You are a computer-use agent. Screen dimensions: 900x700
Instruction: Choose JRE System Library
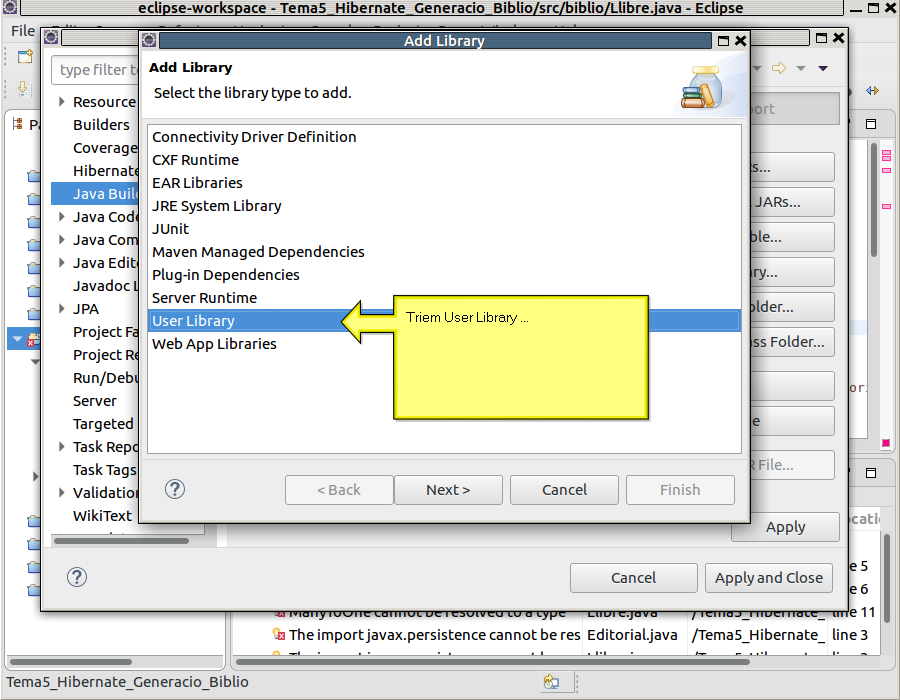[x=444, y=206]
